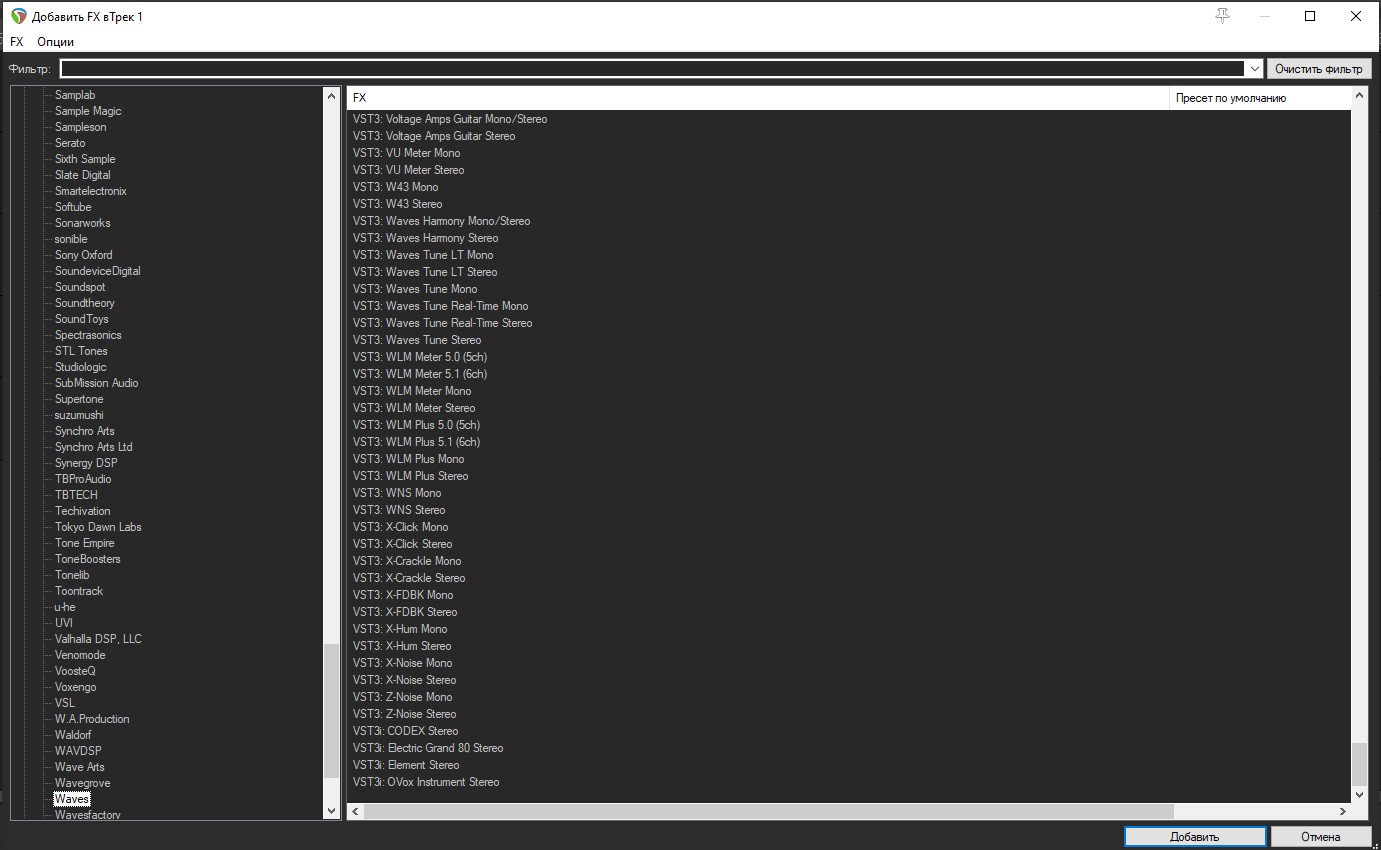Click the Пресет по умолчанию column header

point(1260,98)
